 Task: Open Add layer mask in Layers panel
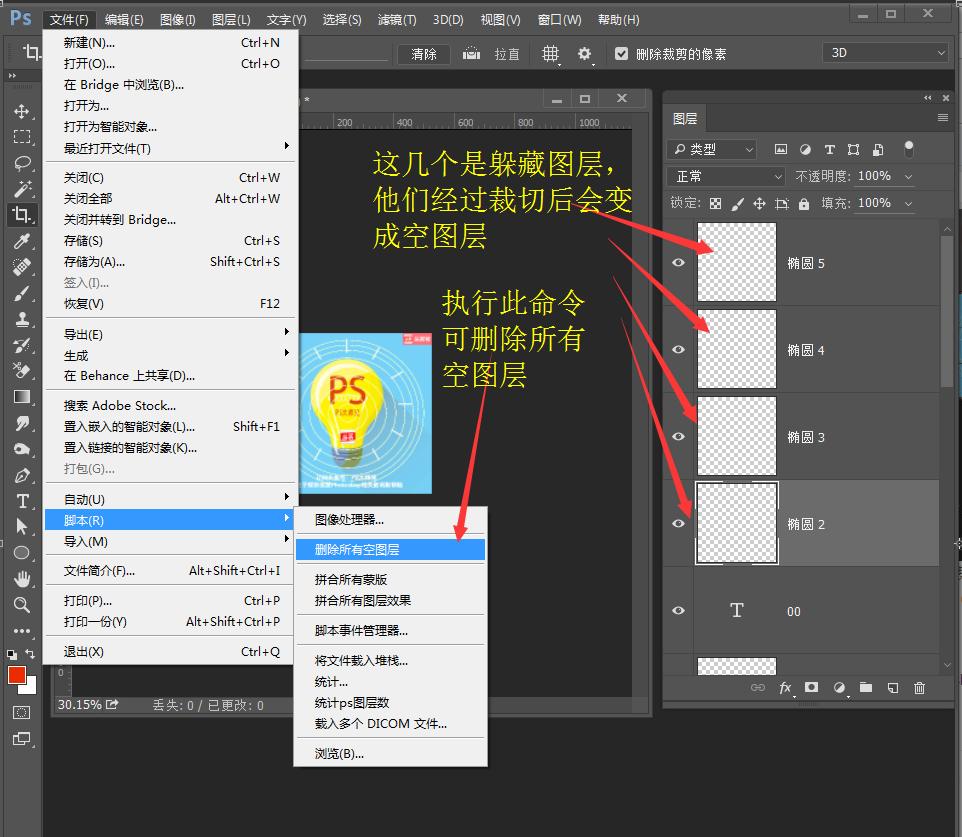[x=810, y=688]
